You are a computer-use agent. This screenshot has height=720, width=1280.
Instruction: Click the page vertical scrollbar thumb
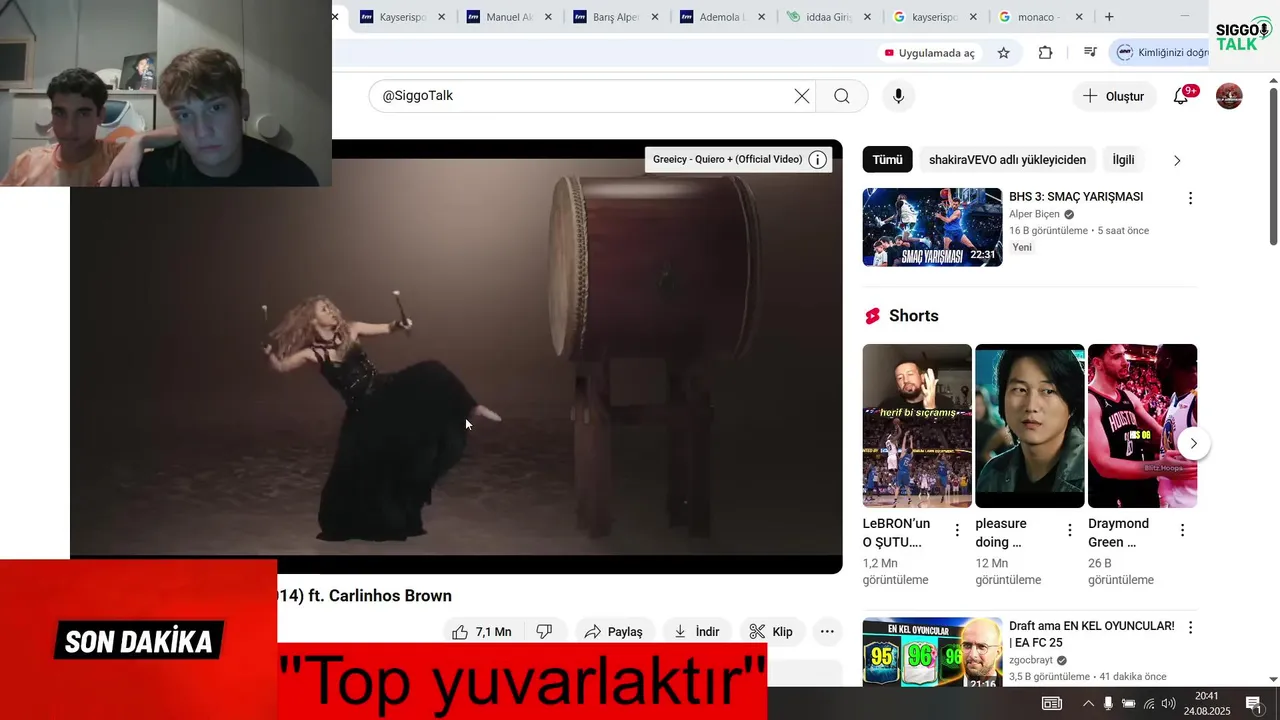point(1273,167)
